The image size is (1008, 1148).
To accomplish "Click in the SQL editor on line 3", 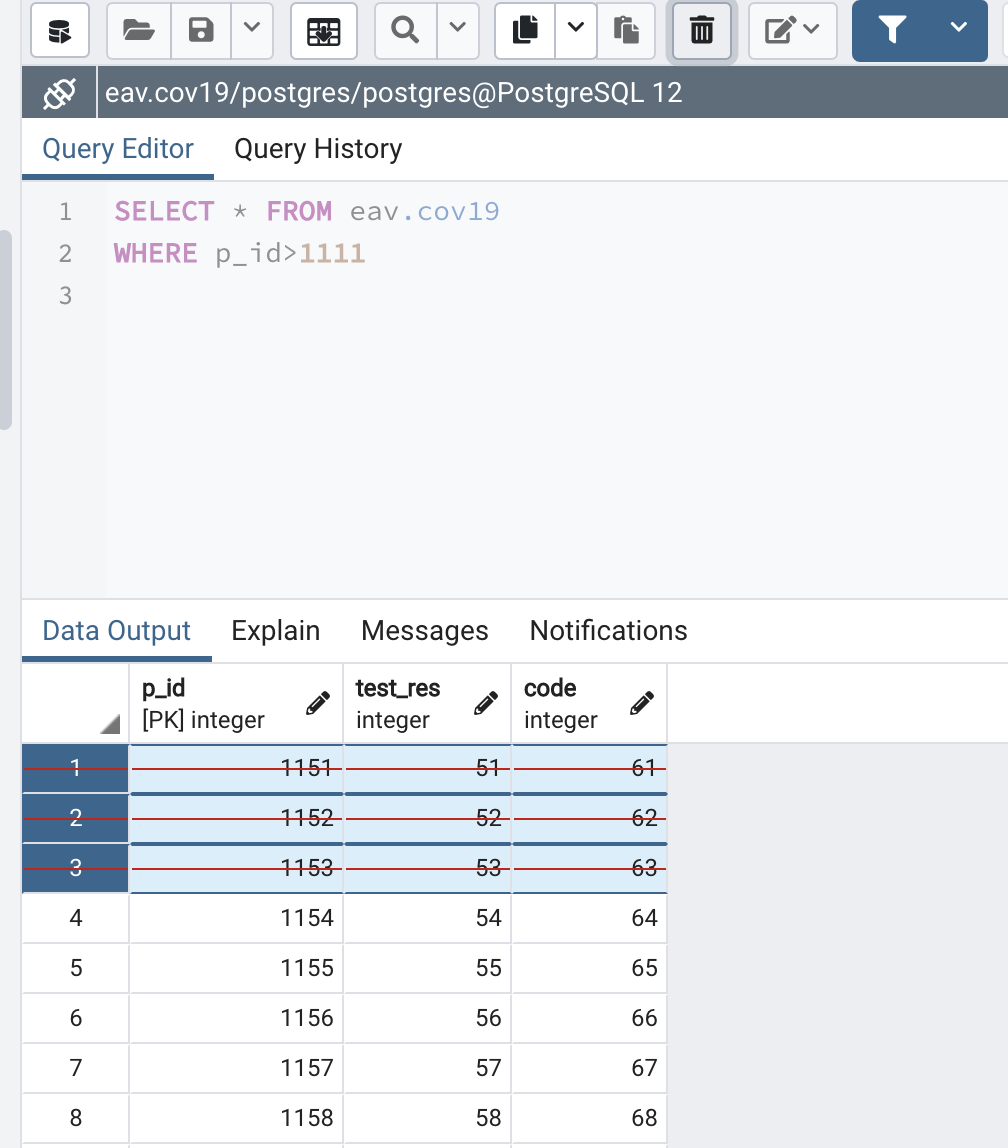I will 400,296.
